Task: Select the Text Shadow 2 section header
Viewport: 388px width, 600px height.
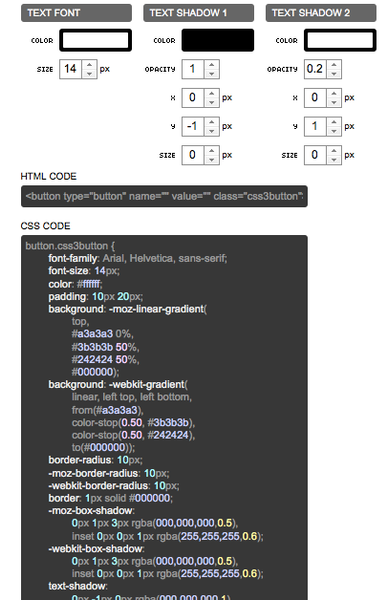Action: pyautogui.click(x=321, y=13)
